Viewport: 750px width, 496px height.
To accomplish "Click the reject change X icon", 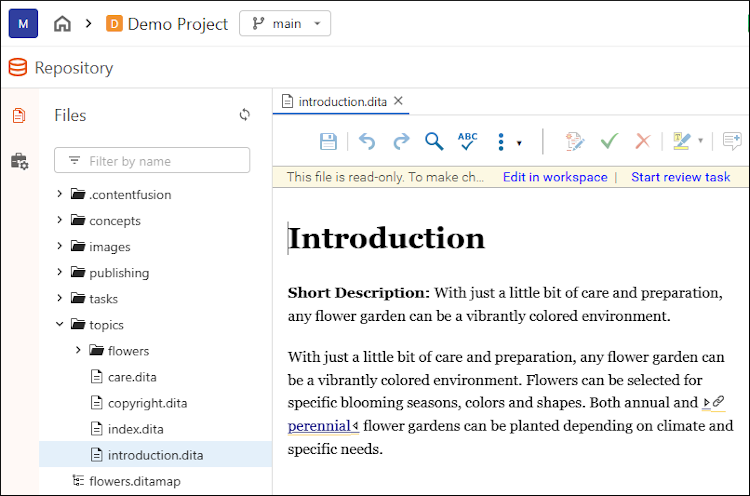I will tap(643, 142).
